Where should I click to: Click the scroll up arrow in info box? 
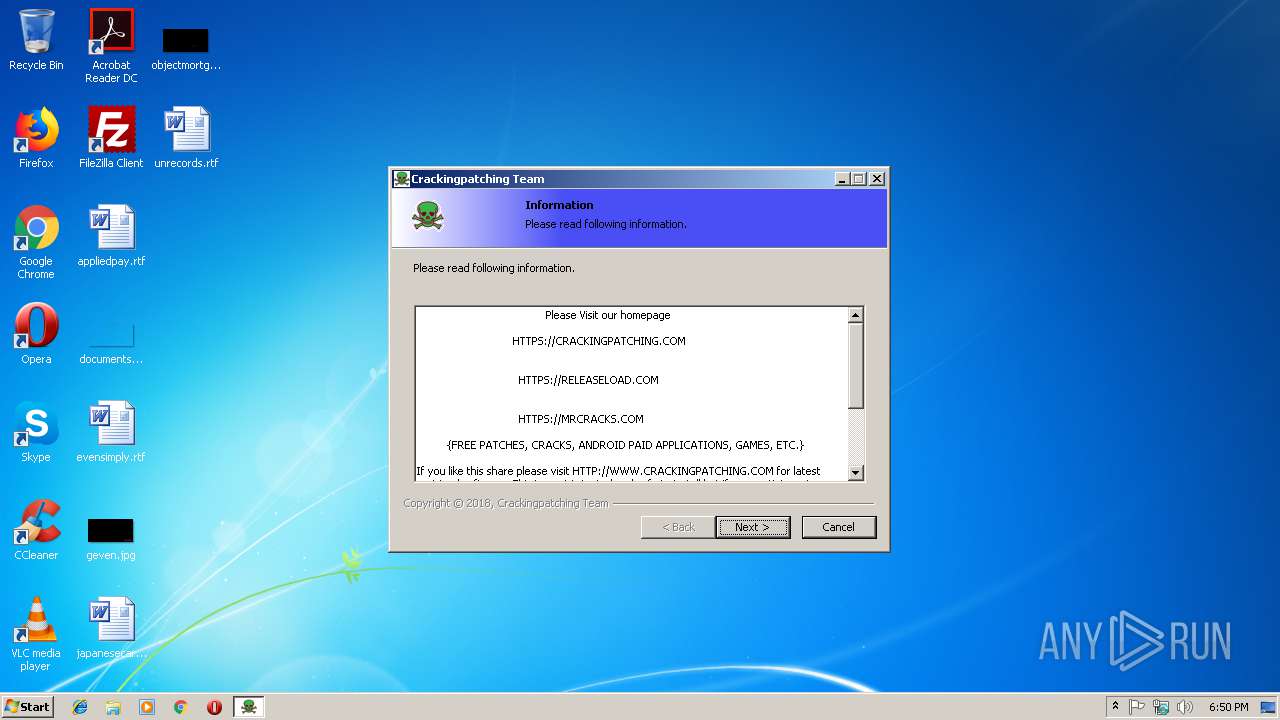[855, 315]
